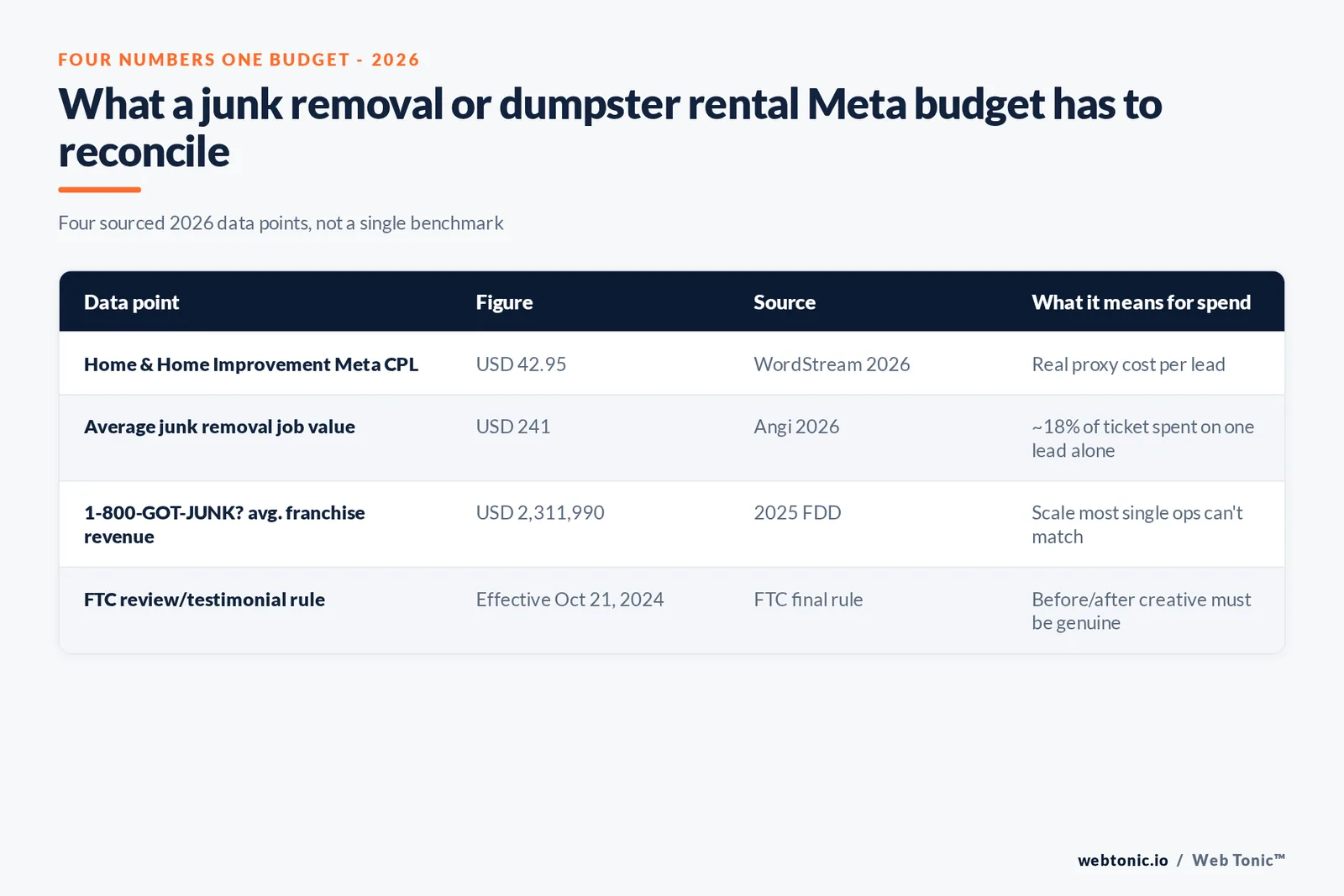Image resolution: width=1344 pixels, height=896 pixels.
Task: Click the 'FTC final rule' source cell
Action: point(808,600)
